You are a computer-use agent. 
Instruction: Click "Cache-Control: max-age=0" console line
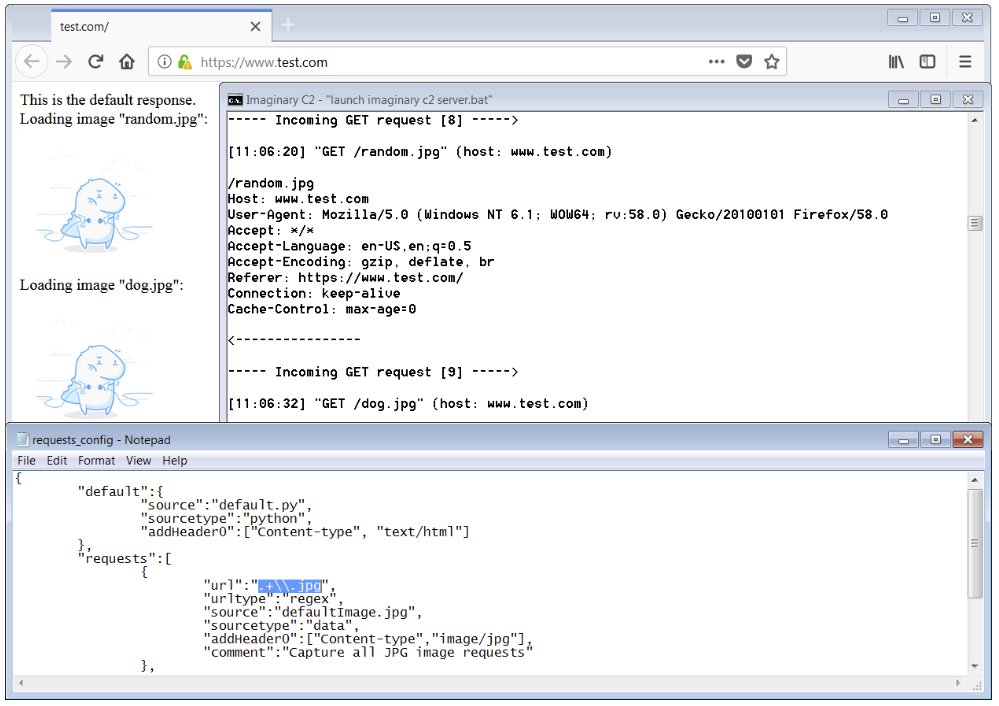(322, 309)
